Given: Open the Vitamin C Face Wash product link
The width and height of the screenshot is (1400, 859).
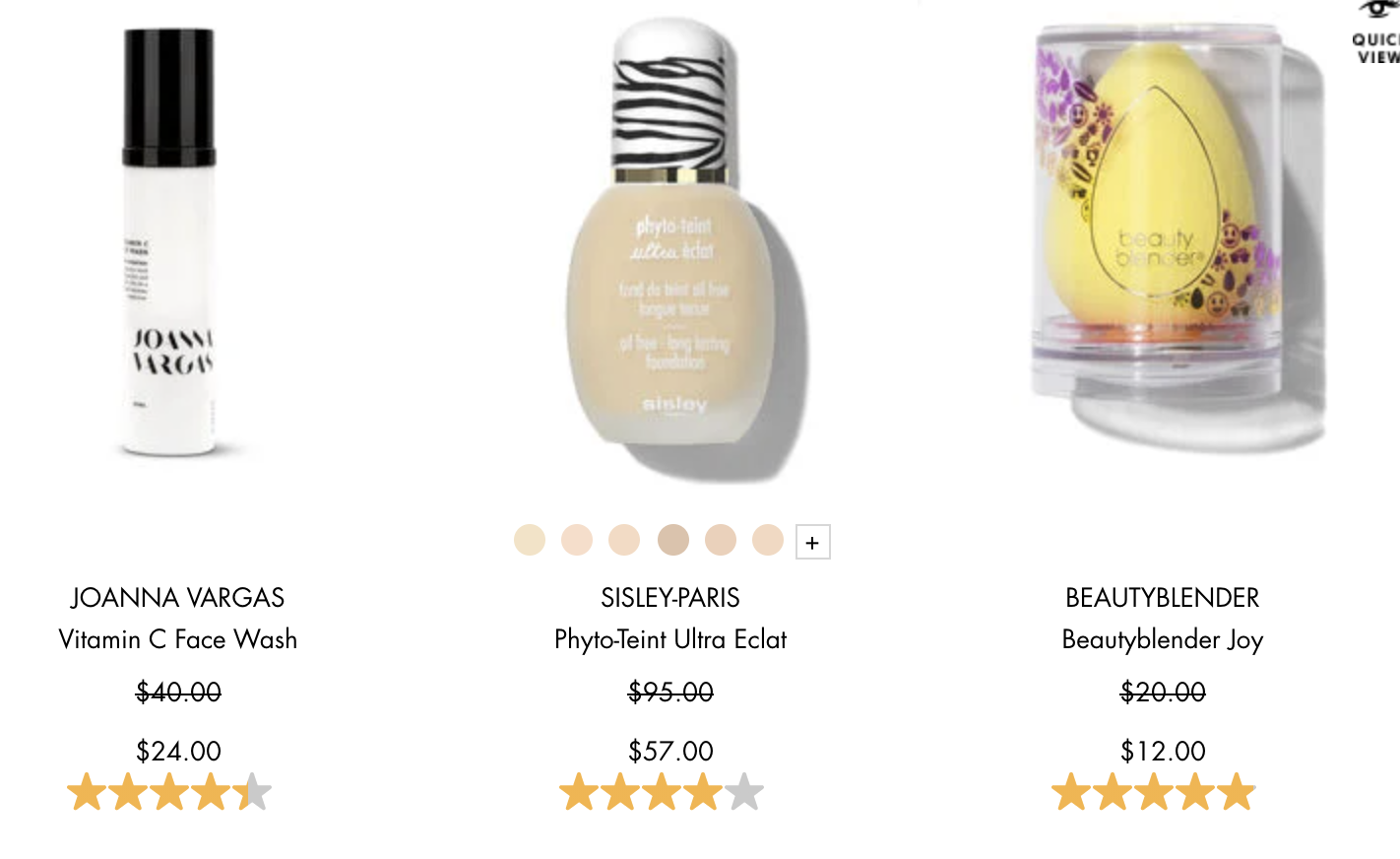Looking at the screenshot, I should point(178,639).
